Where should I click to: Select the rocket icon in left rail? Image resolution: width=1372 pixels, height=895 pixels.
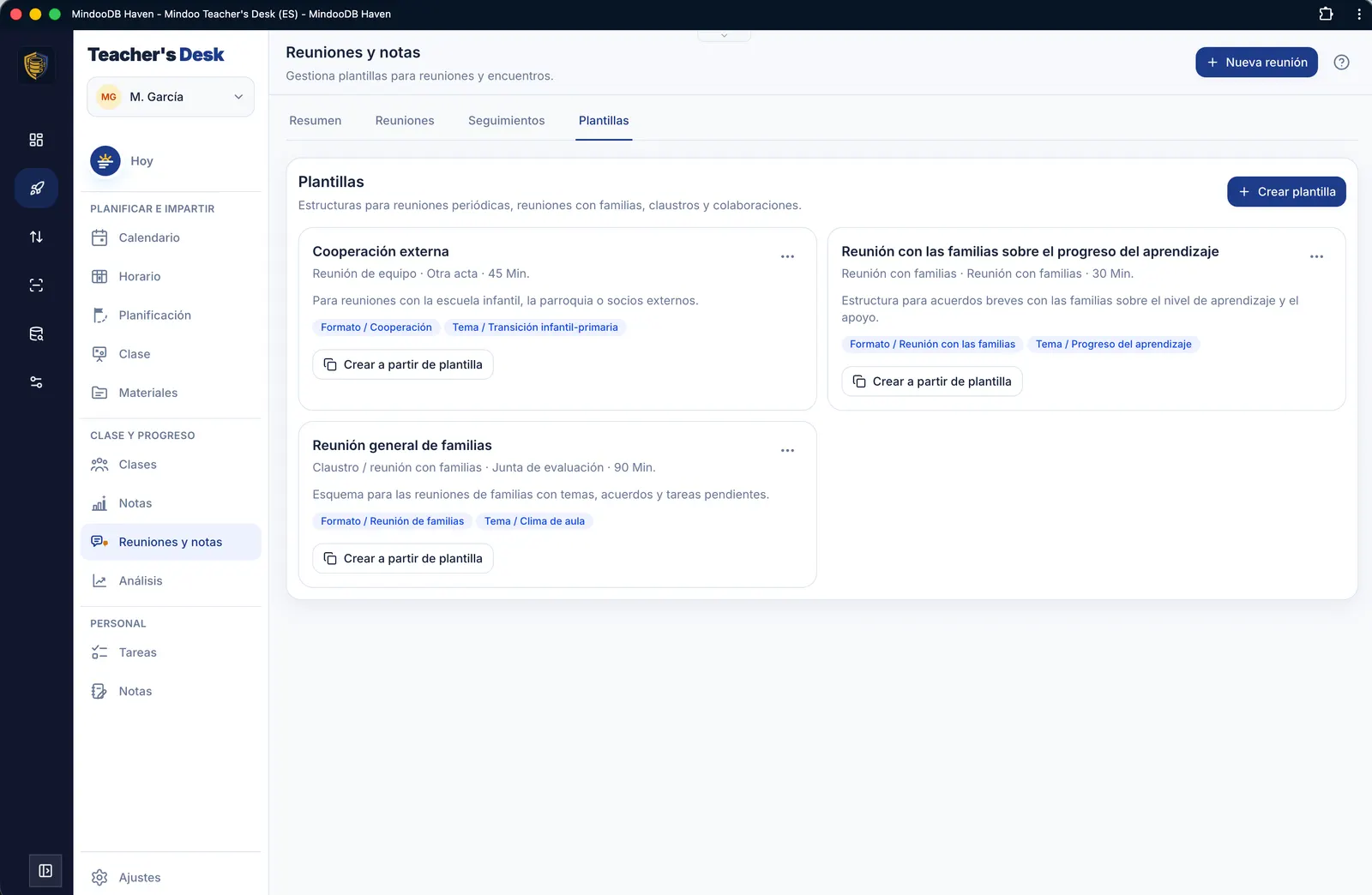click(x=36, y=188)
